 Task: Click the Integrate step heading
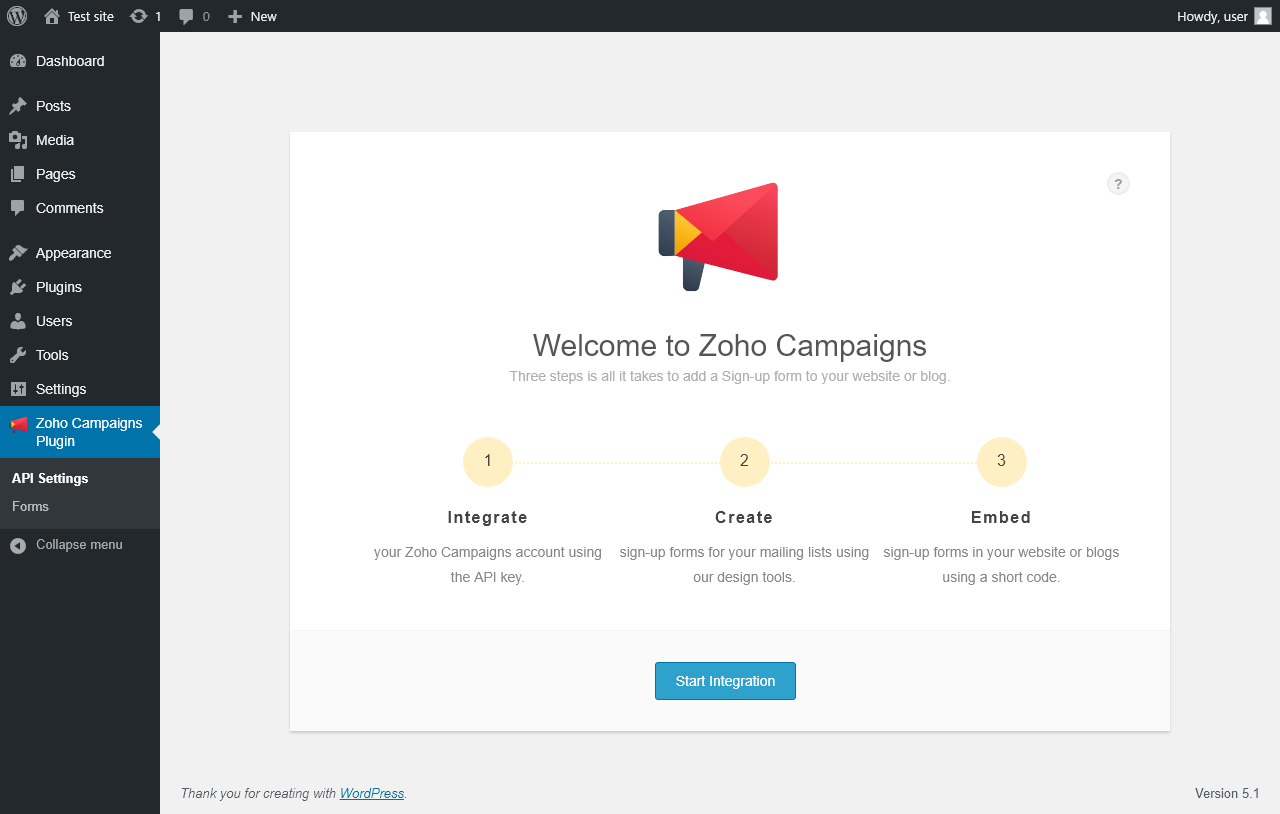tap(488, 518)
